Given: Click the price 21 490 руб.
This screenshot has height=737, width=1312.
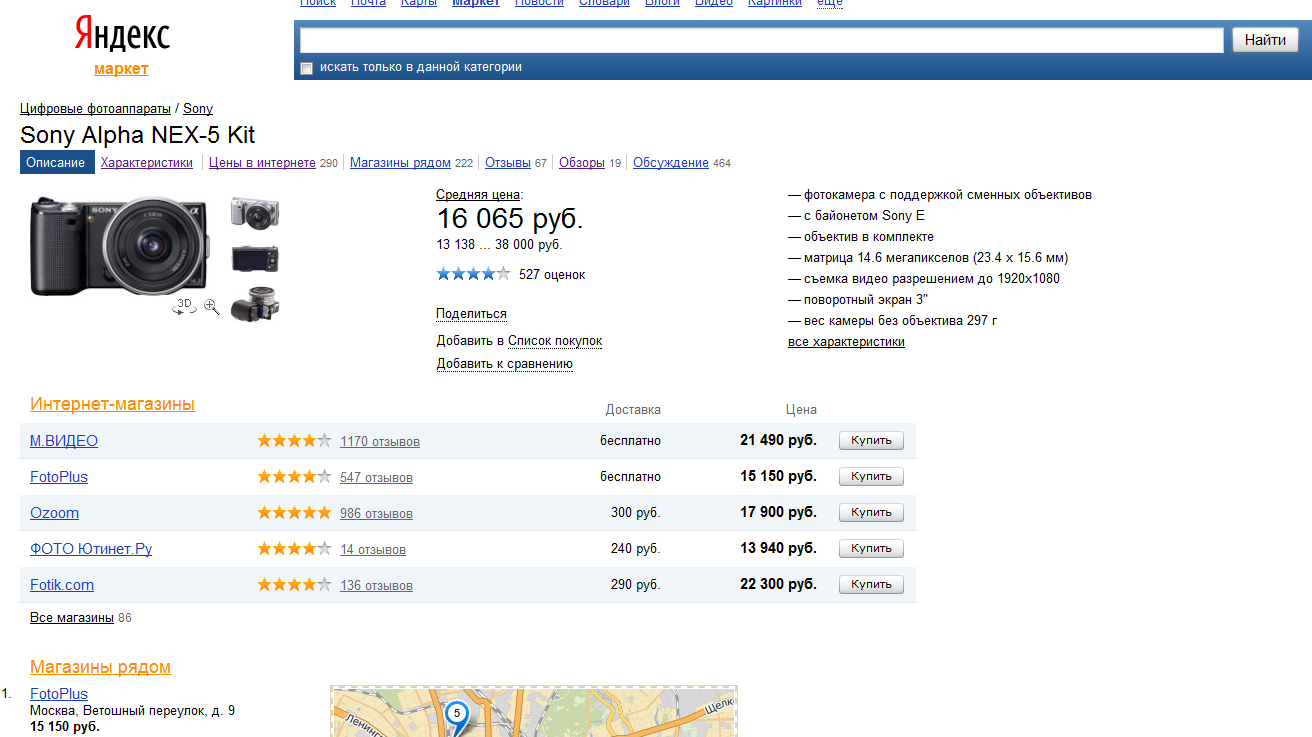Looking at the screenshot, I should tap(778, 440).
